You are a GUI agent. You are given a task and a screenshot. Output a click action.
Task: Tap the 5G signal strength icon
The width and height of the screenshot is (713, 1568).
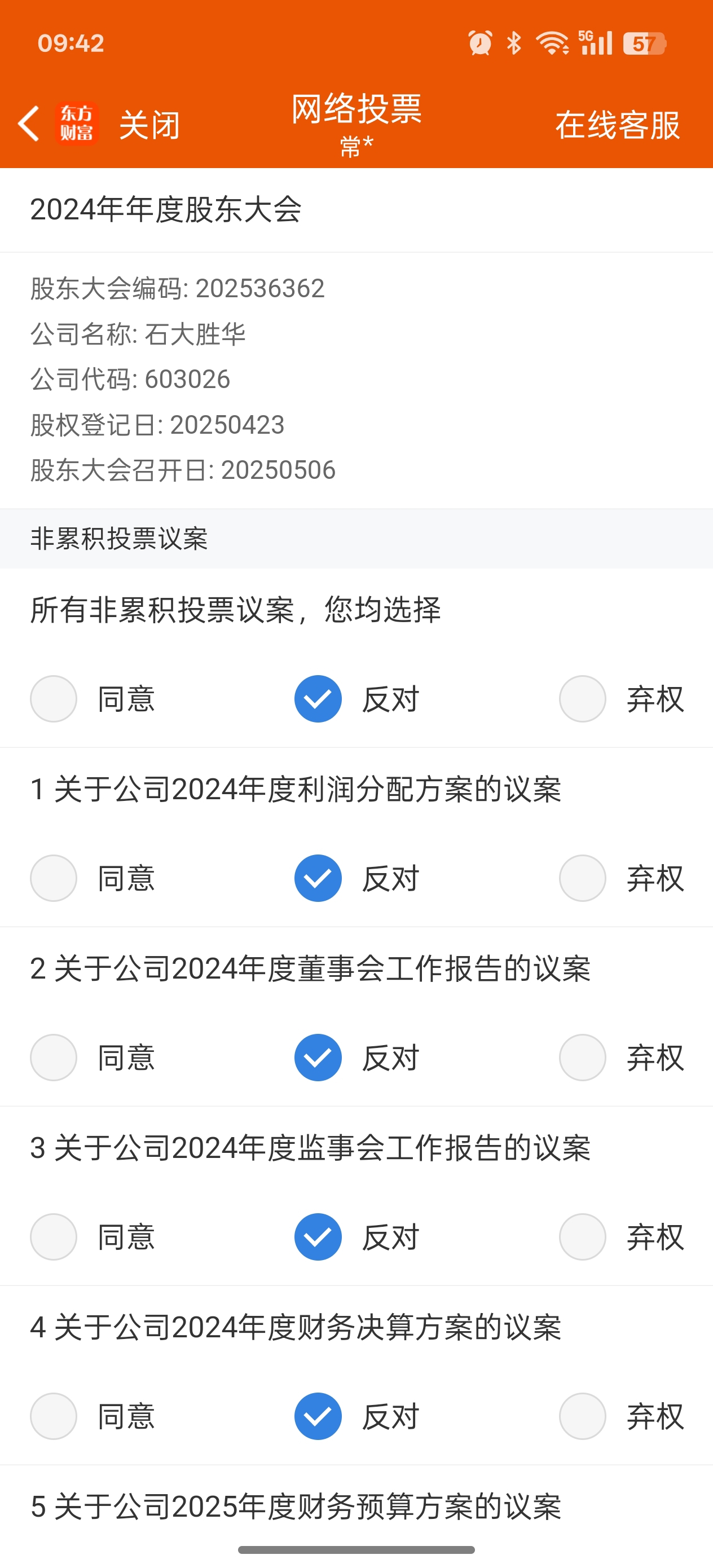point(595,43)
